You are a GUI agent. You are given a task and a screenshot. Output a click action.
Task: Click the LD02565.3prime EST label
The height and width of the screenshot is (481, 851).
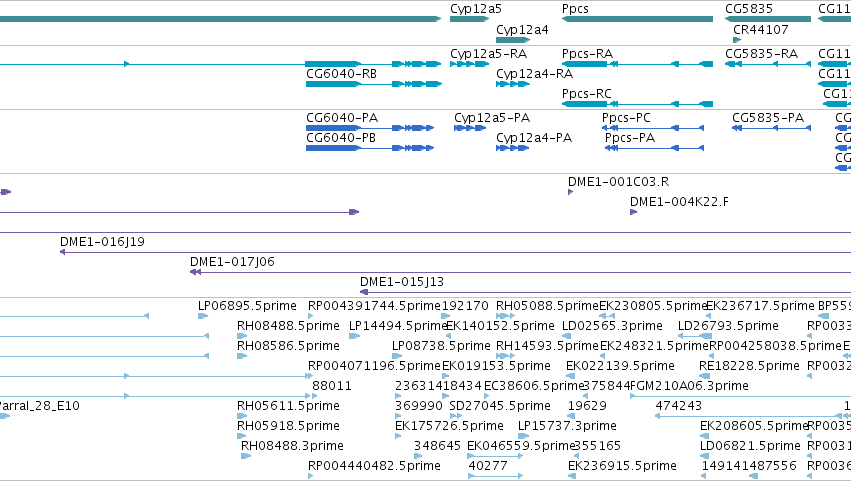pos(612,326)
